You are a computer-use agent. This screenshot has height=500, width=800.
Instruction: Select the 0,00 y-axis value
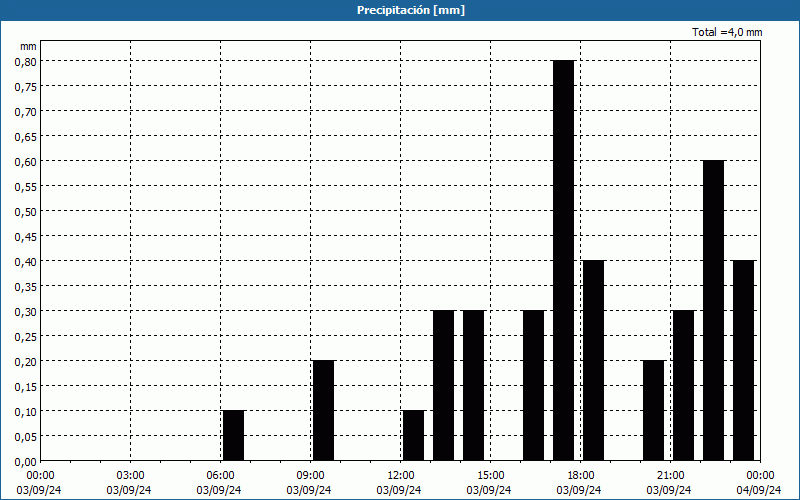(26, 462)
